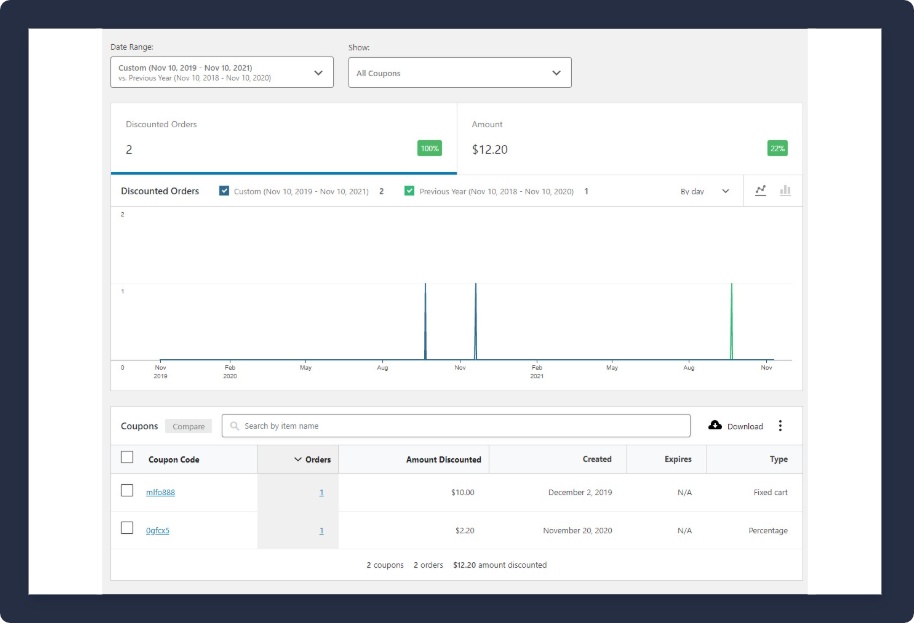Viewport: 914px width, 623px height.
Task: Check the box for coupon 0gfcx5
Action: click(x=127, y=529)
